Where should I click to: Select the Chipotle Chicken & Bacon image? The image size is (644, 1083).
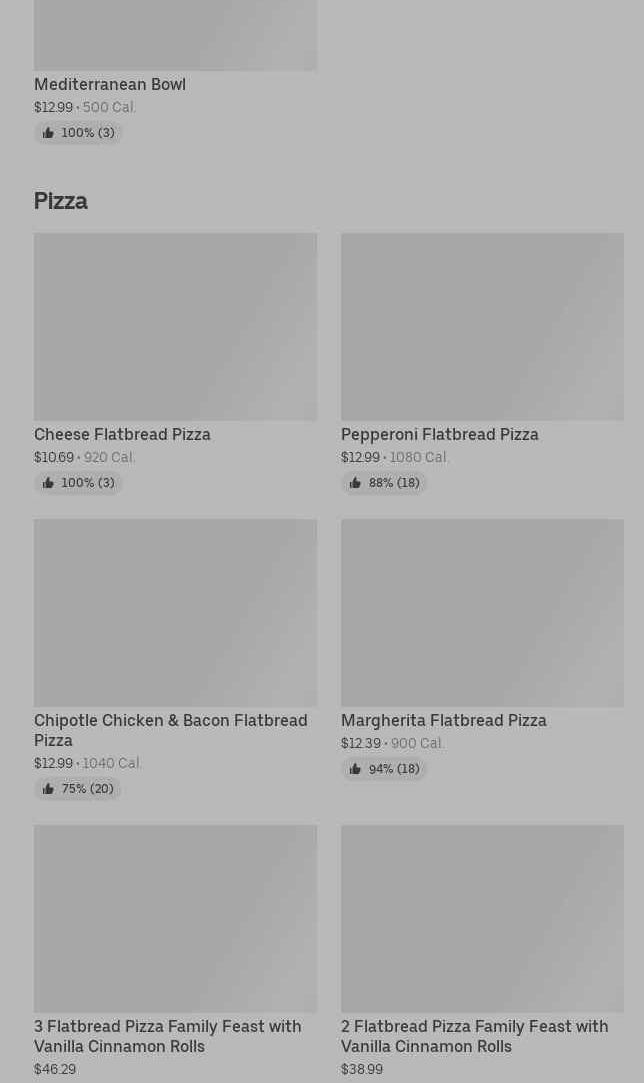click(175, 612)
